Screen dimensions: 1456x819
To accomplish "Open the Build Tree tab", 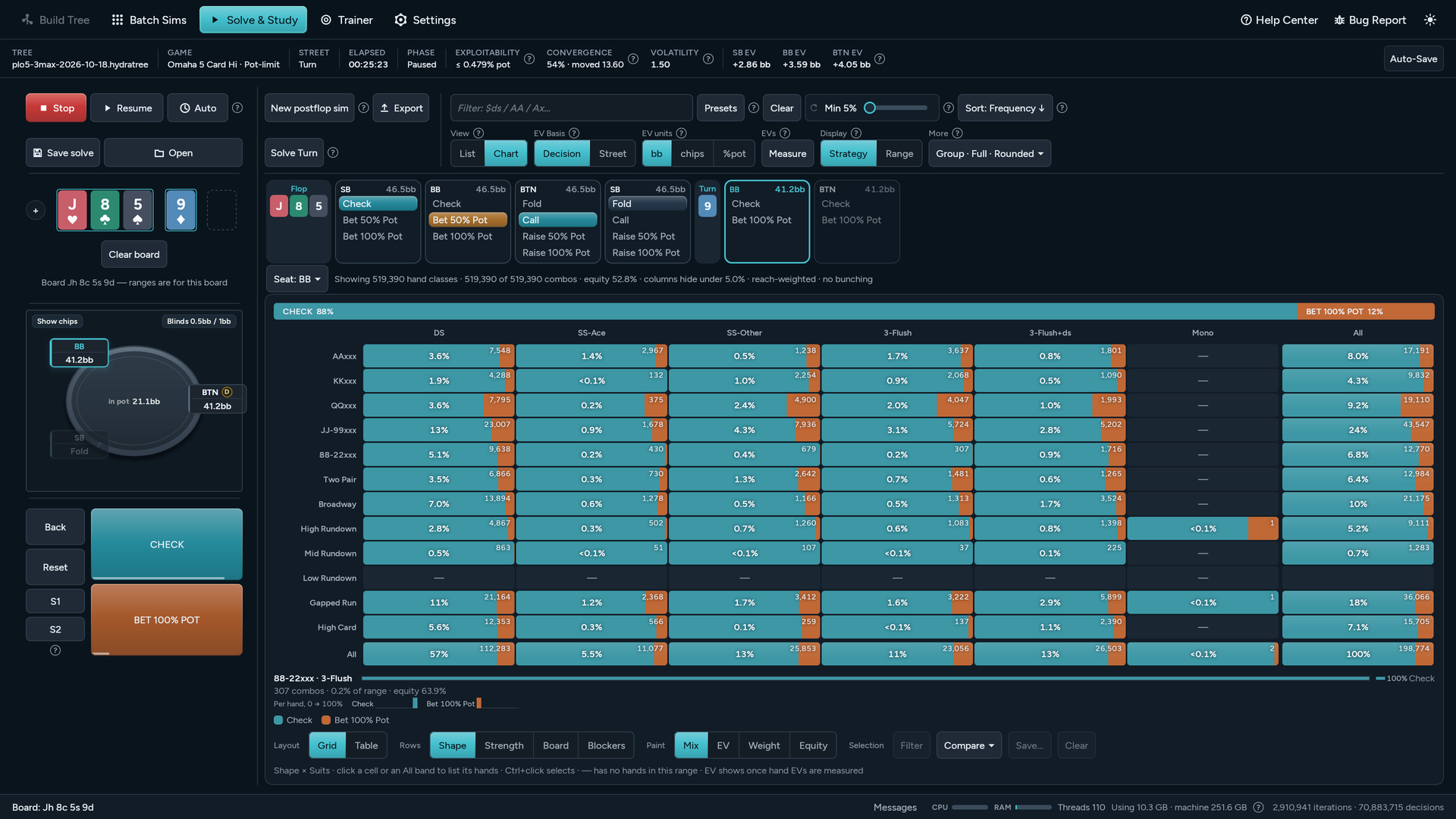I will point(55,20).
